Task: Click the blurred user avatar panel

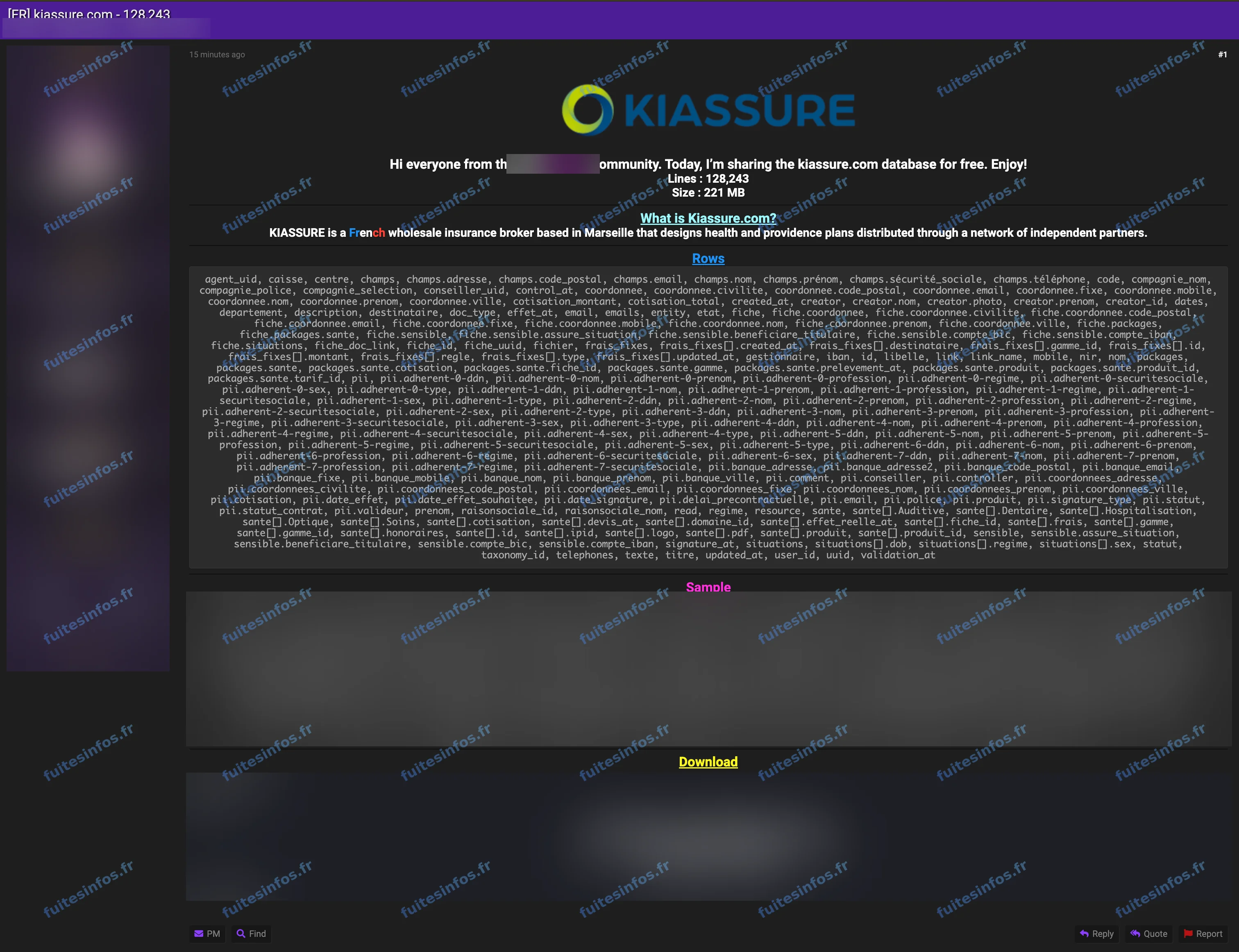Action: tap(88, 358)
